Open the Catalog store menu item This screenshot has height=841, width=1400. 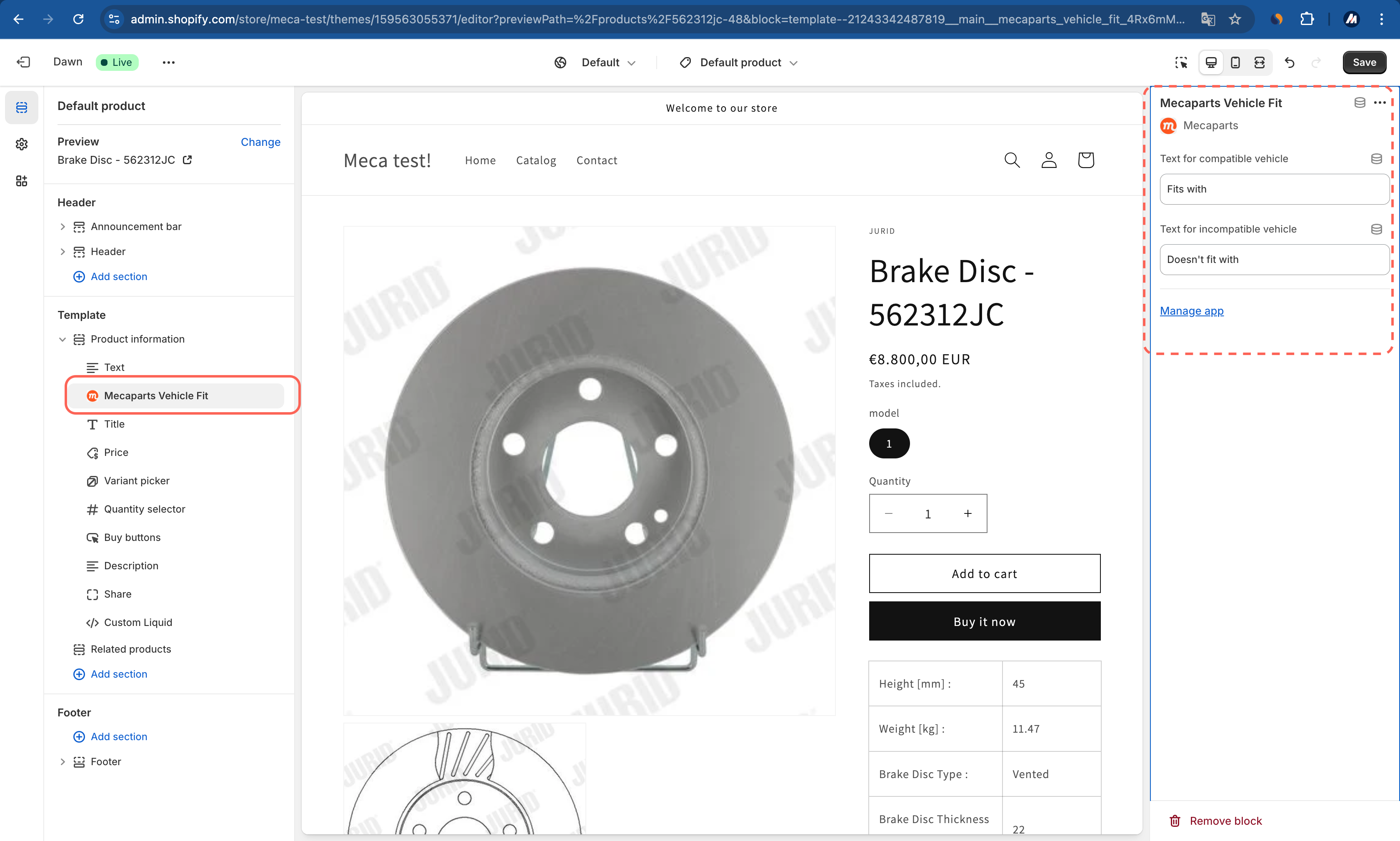click(536, 160)
